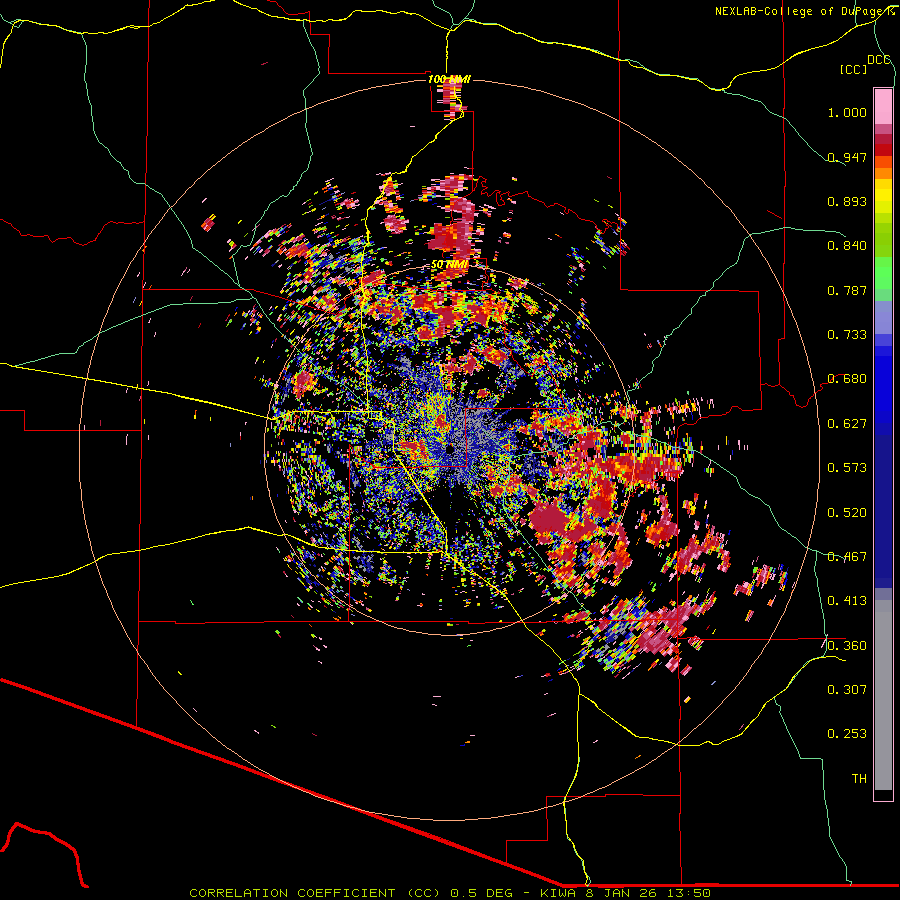900x900 pixels.
Task: Pick the bright green color bar segment above 0.787
Action: click(x=883, y=273)
